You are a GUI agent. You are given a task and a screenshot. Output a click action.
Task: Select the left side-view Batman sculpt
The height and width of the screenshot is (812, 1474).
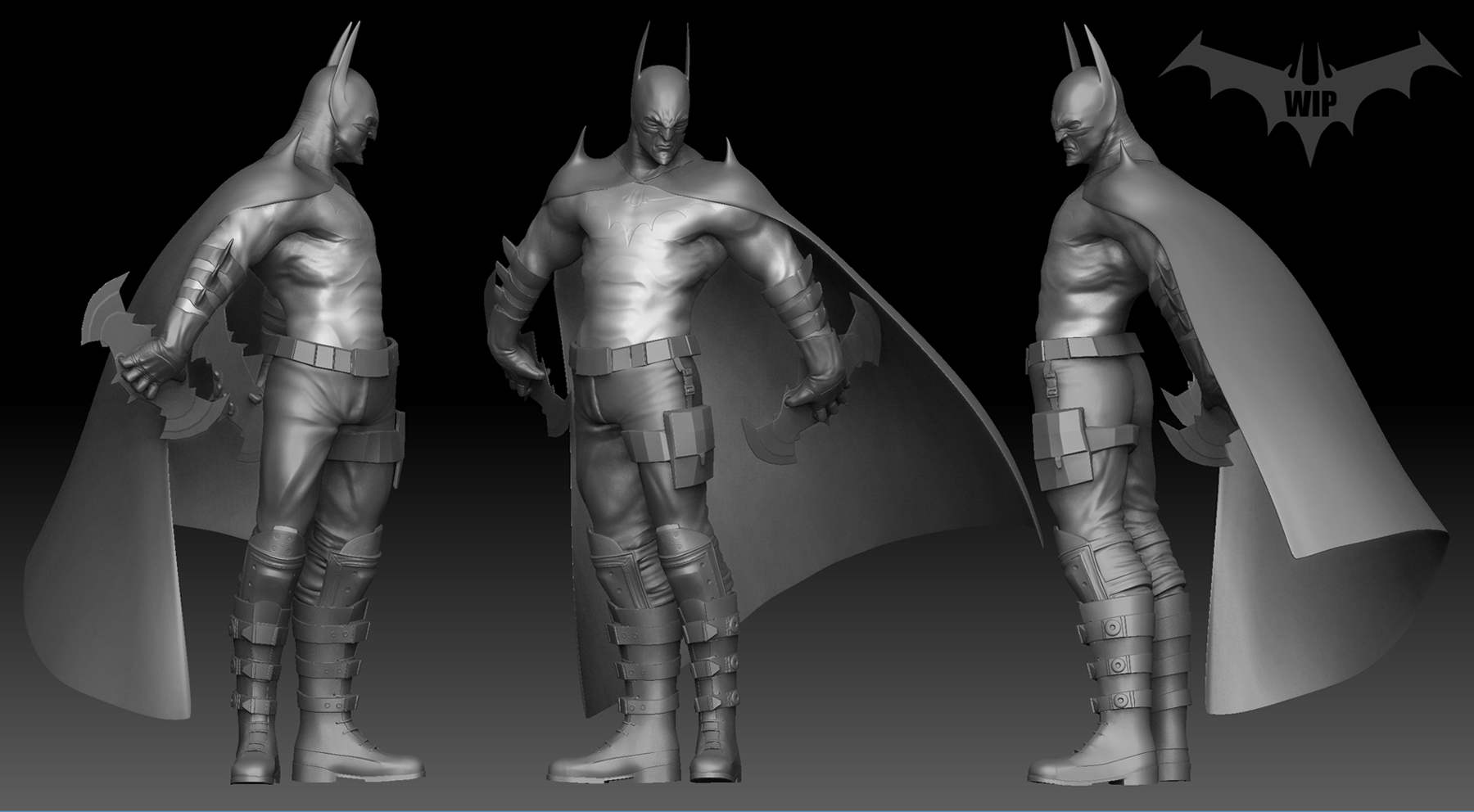pyautogui.click(x=311, y=409)
